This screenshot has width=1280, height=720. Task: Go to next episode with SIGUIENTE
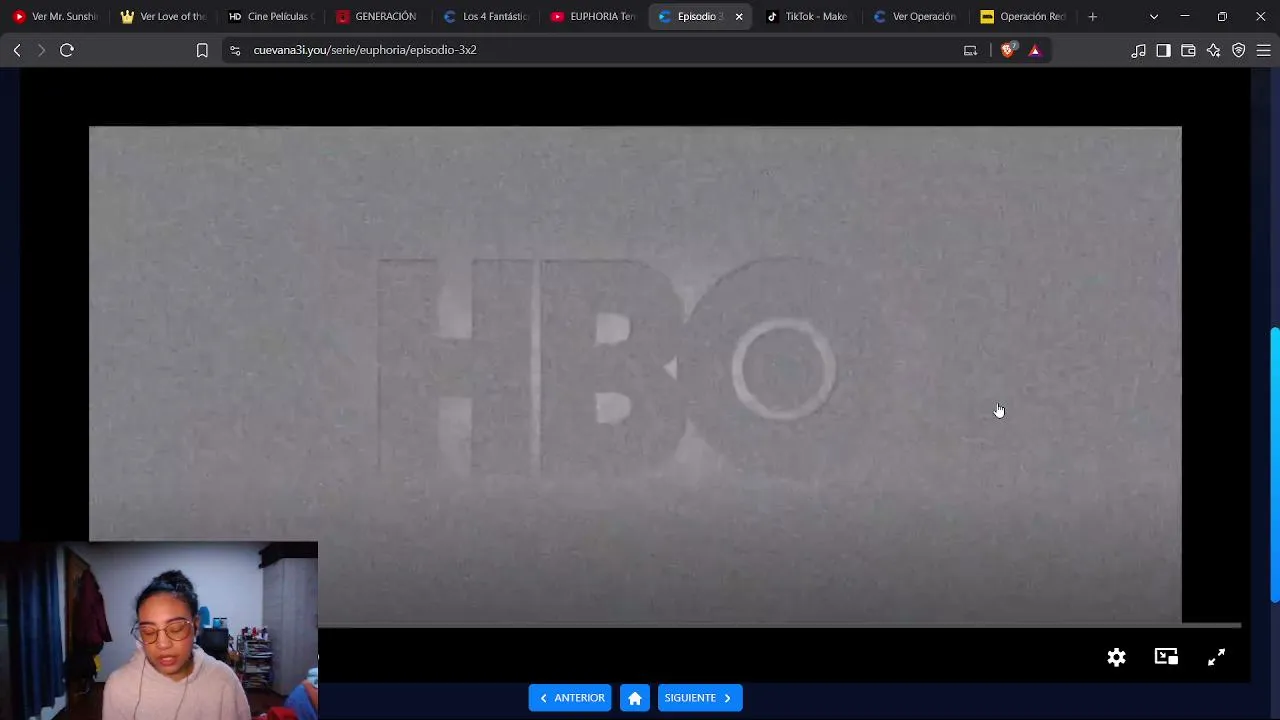[x=700, y=698]
